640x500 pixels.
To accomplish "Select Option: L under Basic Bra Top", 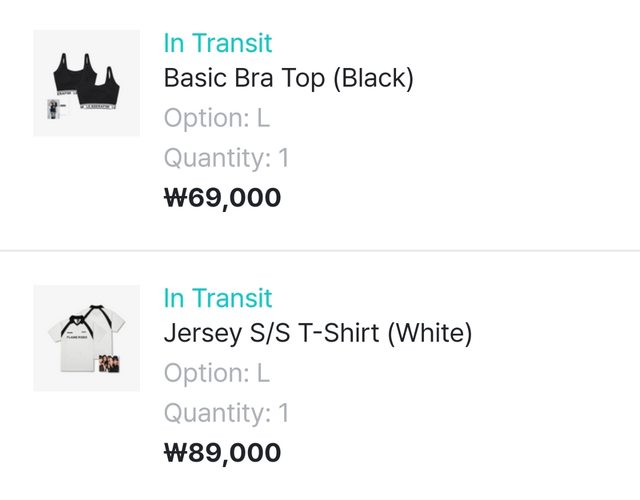I will coord(217,118).
